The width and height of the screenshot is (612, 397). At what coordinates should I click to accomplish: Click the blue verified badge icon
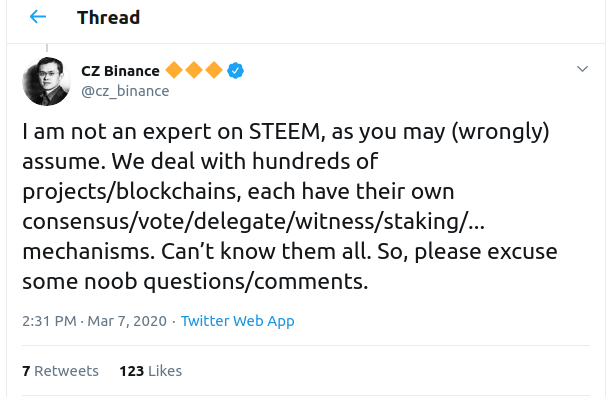click(x=235, y=71)
